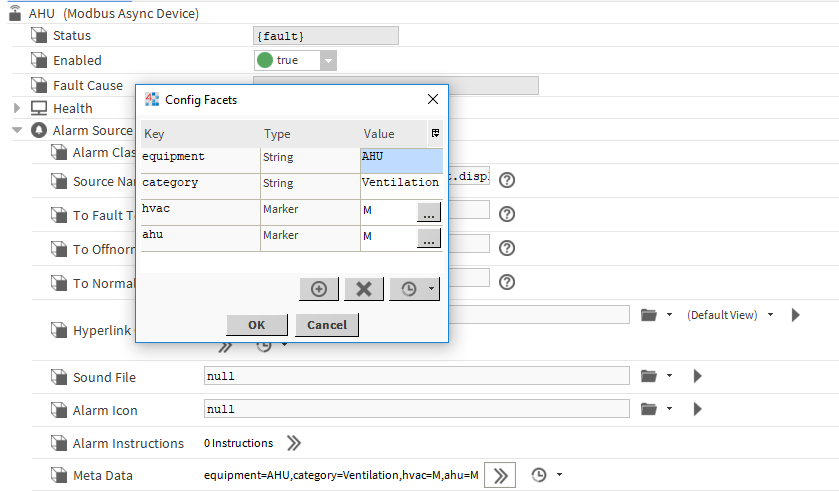Expand the Health property row

click(x=17, y=108)
